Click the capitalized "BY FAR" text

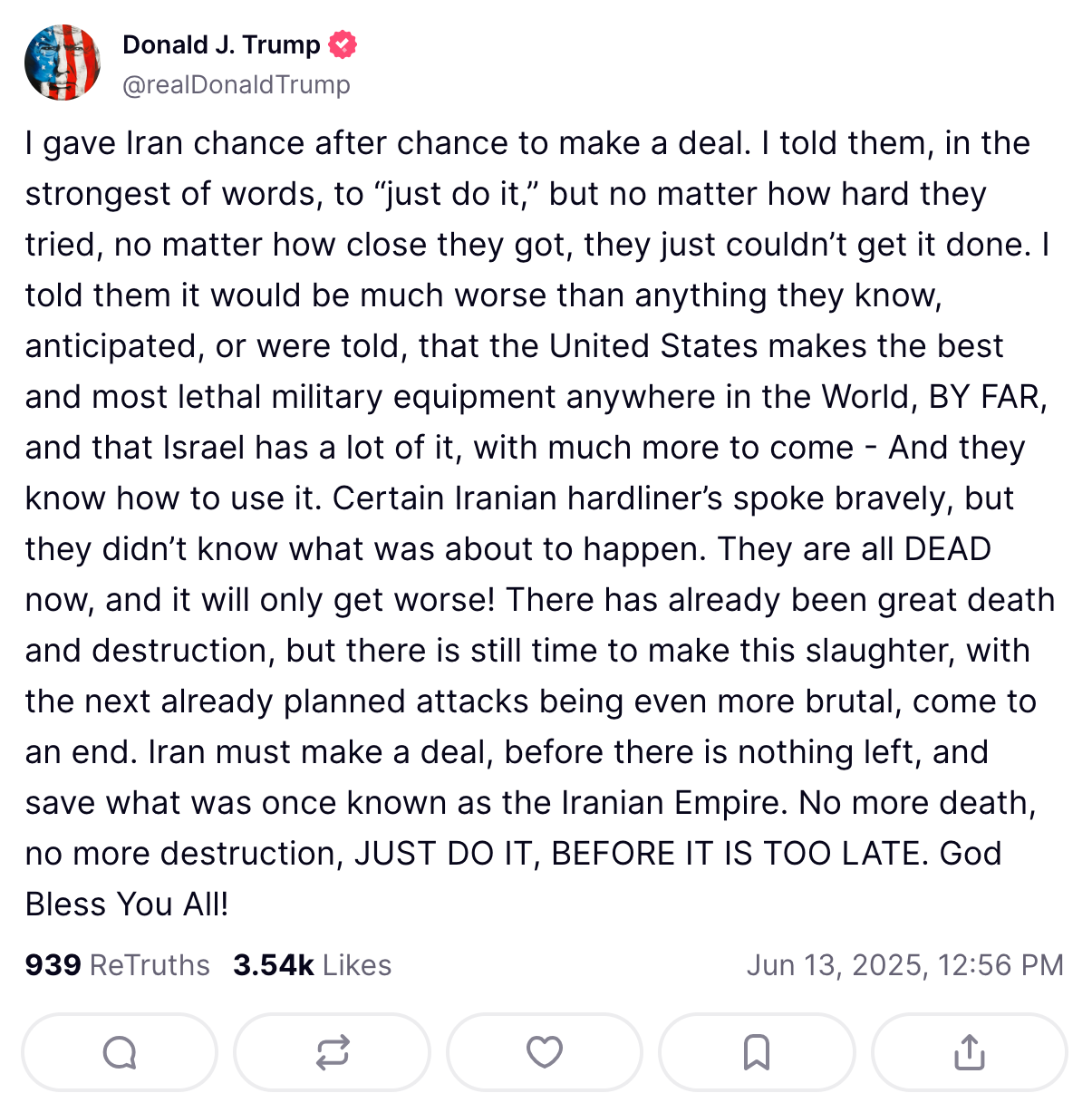[x=986, y=397]
